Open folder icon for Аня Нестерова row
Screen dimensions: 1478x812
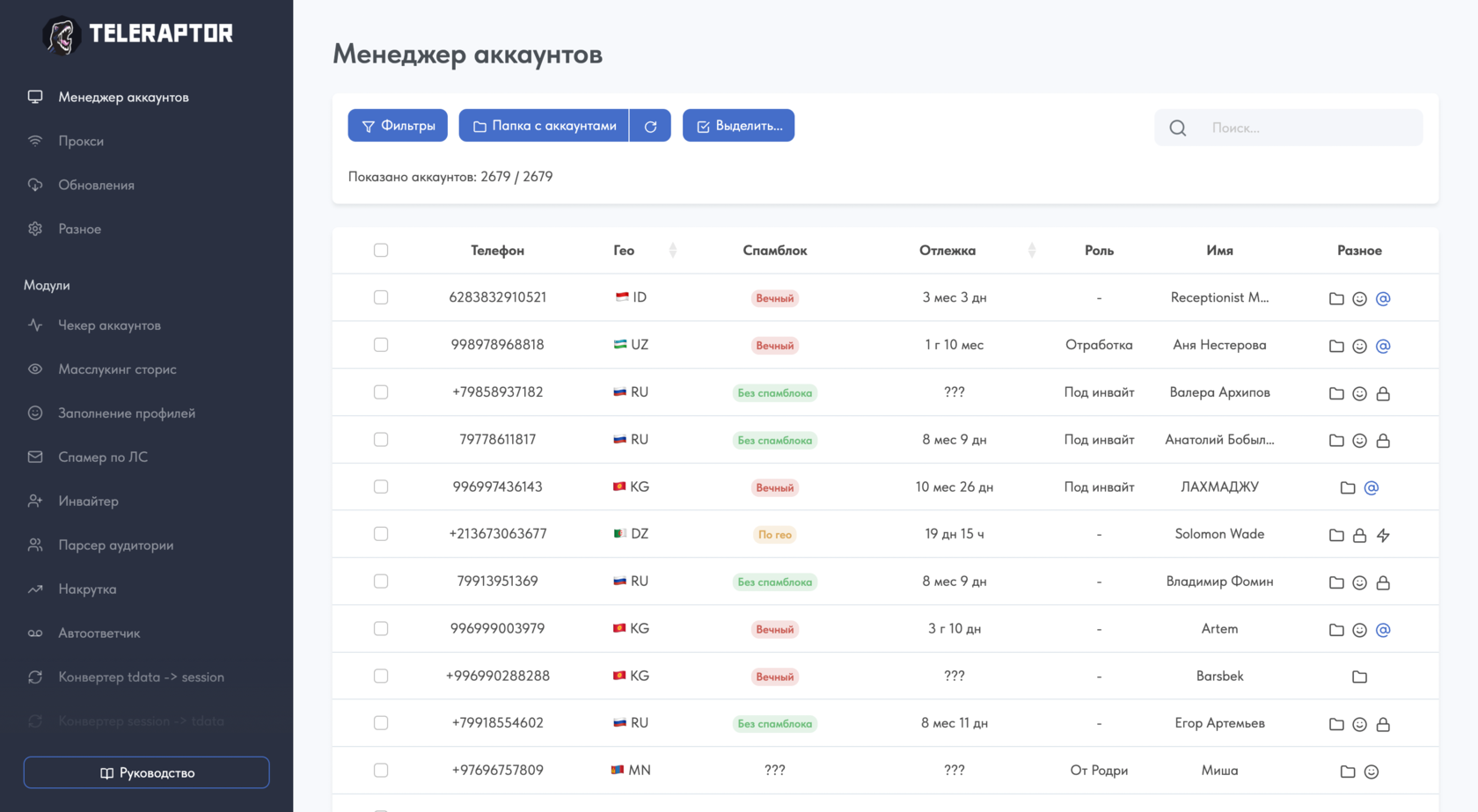[x=1336, y=346]
